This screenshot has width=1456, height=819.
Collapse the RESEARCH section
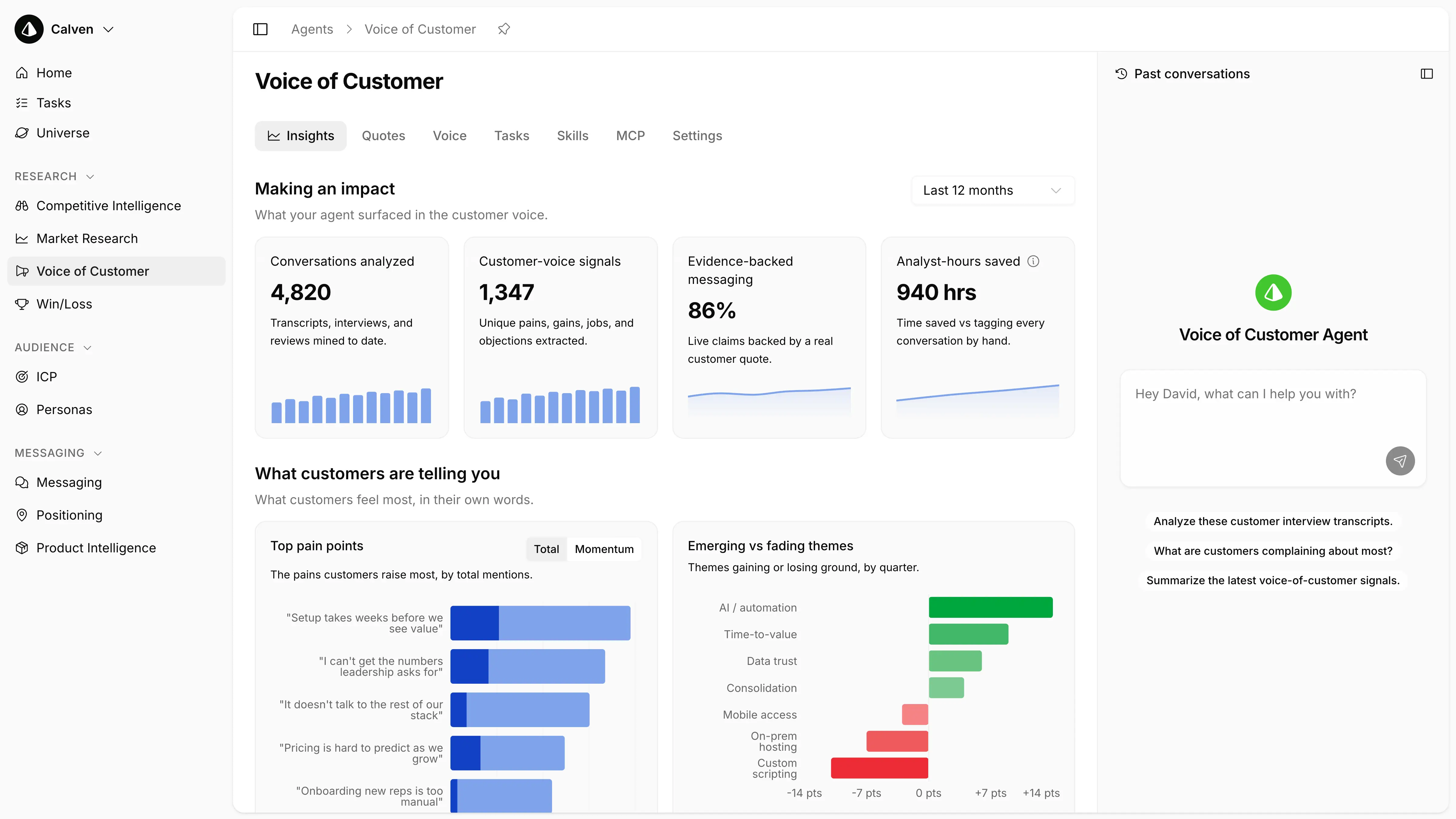[x=90, y=177]
